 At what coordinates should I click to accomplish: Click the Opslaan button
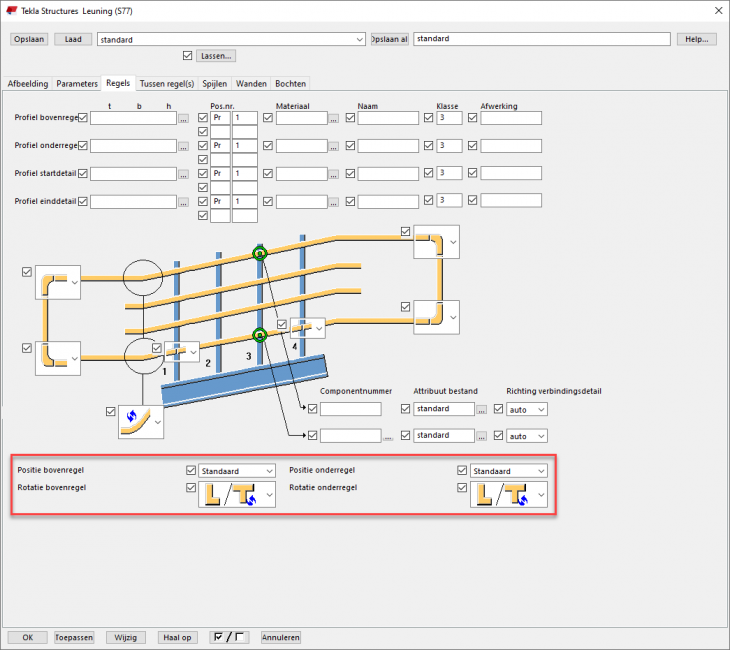(x=29, y=39)
